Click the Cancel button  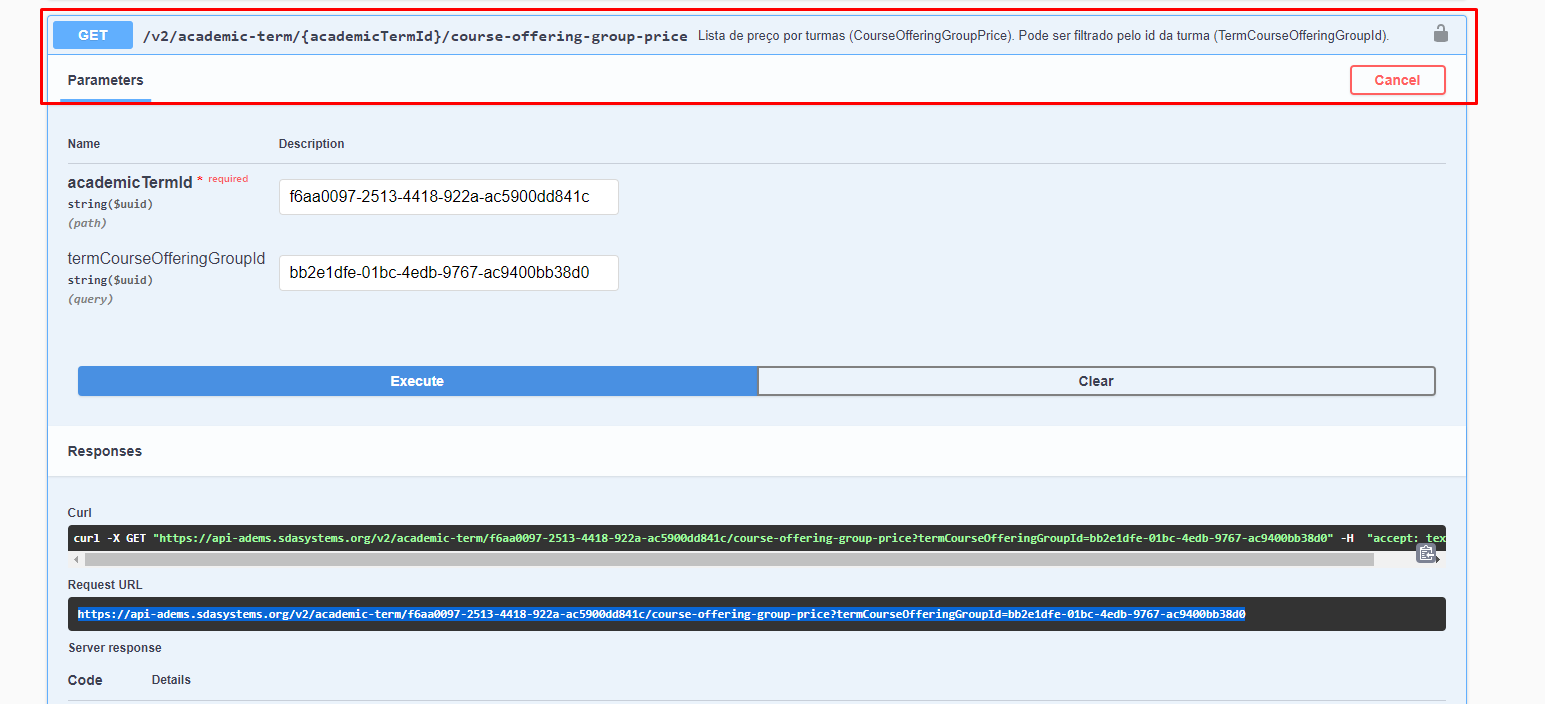tap(1397, 80)
